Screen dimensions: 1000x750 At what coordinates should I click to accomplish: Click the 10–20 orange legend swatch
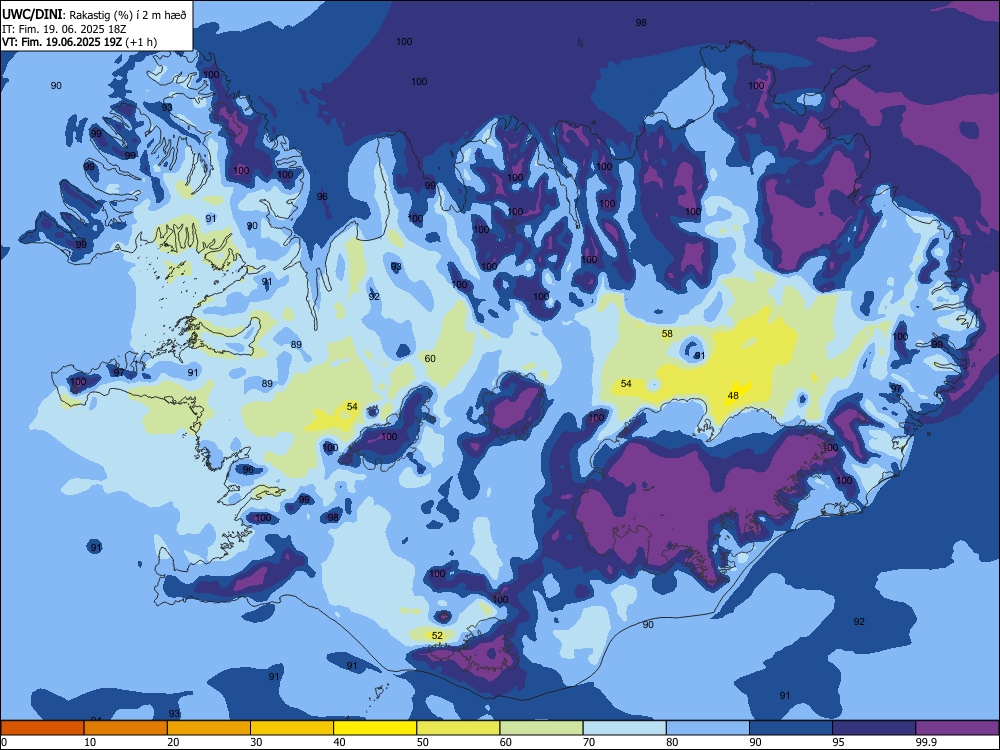[x=126, y=728]
